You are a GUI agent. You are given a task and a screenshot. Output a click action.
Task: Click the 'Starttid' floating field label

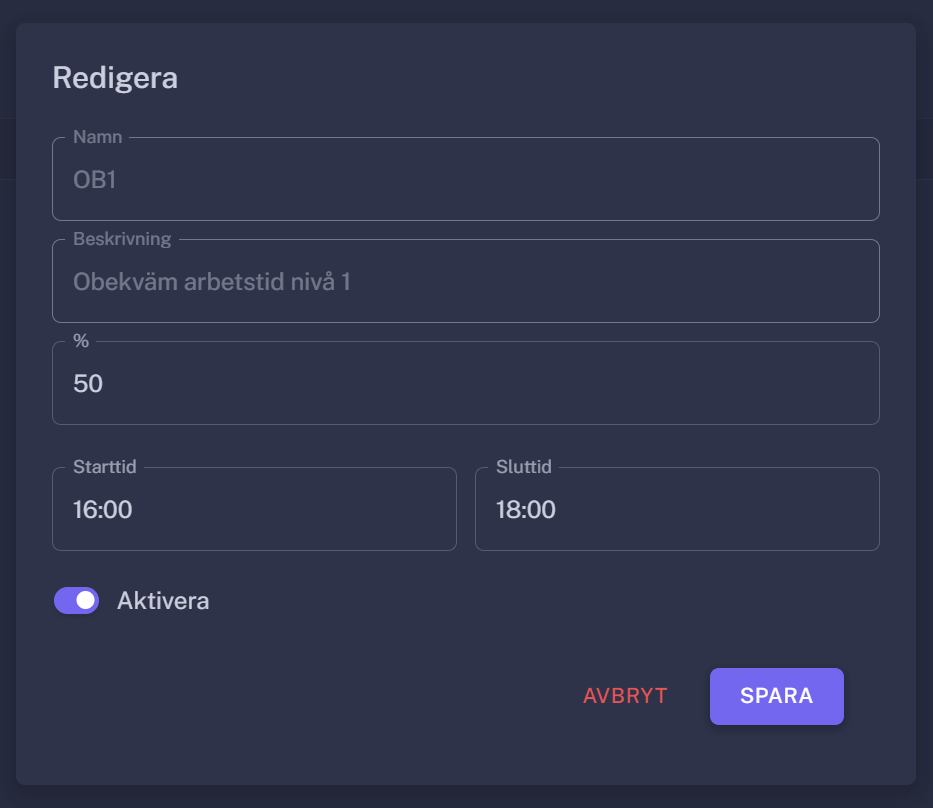pyautogui.click(x=105, y=467)
